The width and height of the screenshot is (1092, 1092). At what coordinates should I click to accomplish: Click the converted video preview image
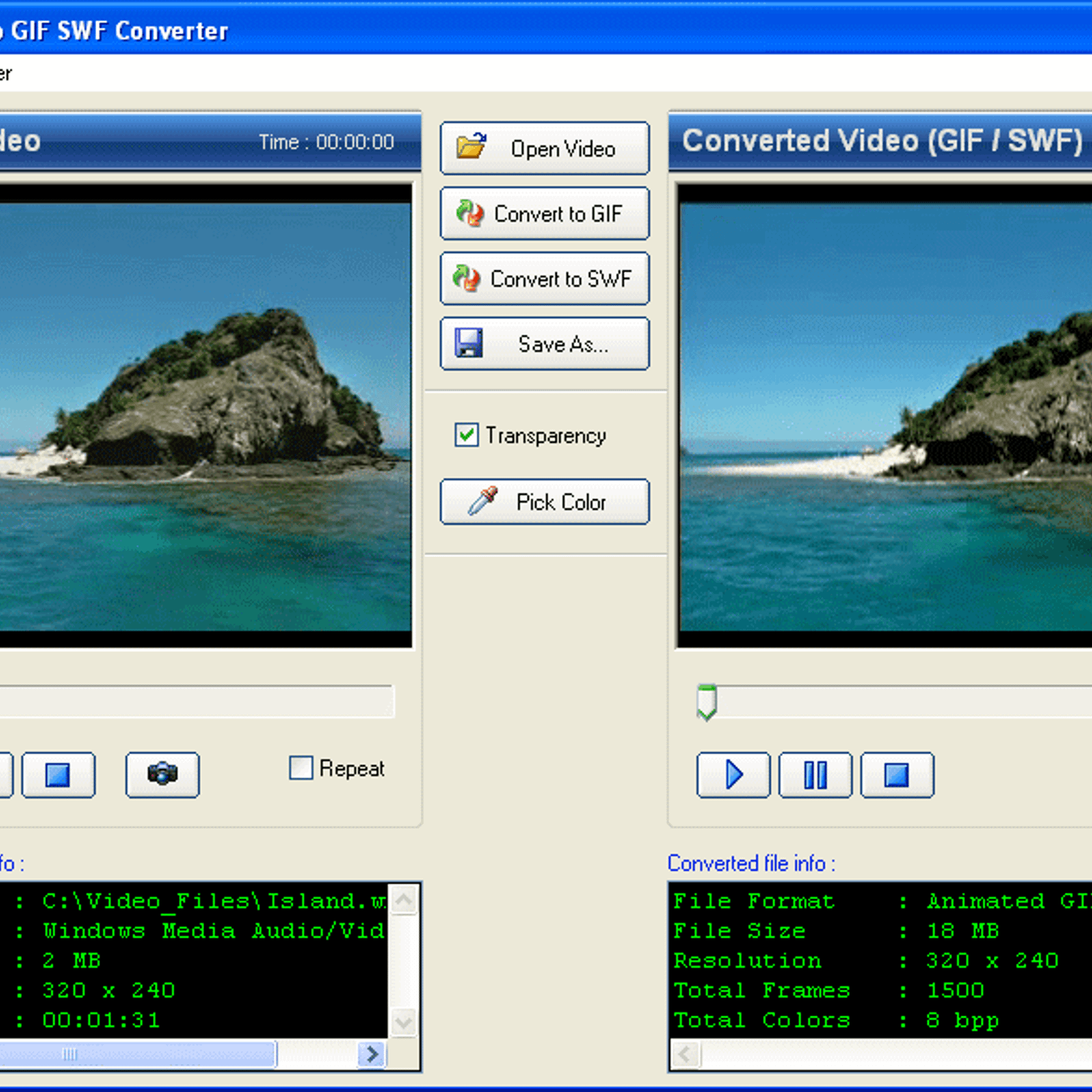pyautogui.click(x=885, y=416)
